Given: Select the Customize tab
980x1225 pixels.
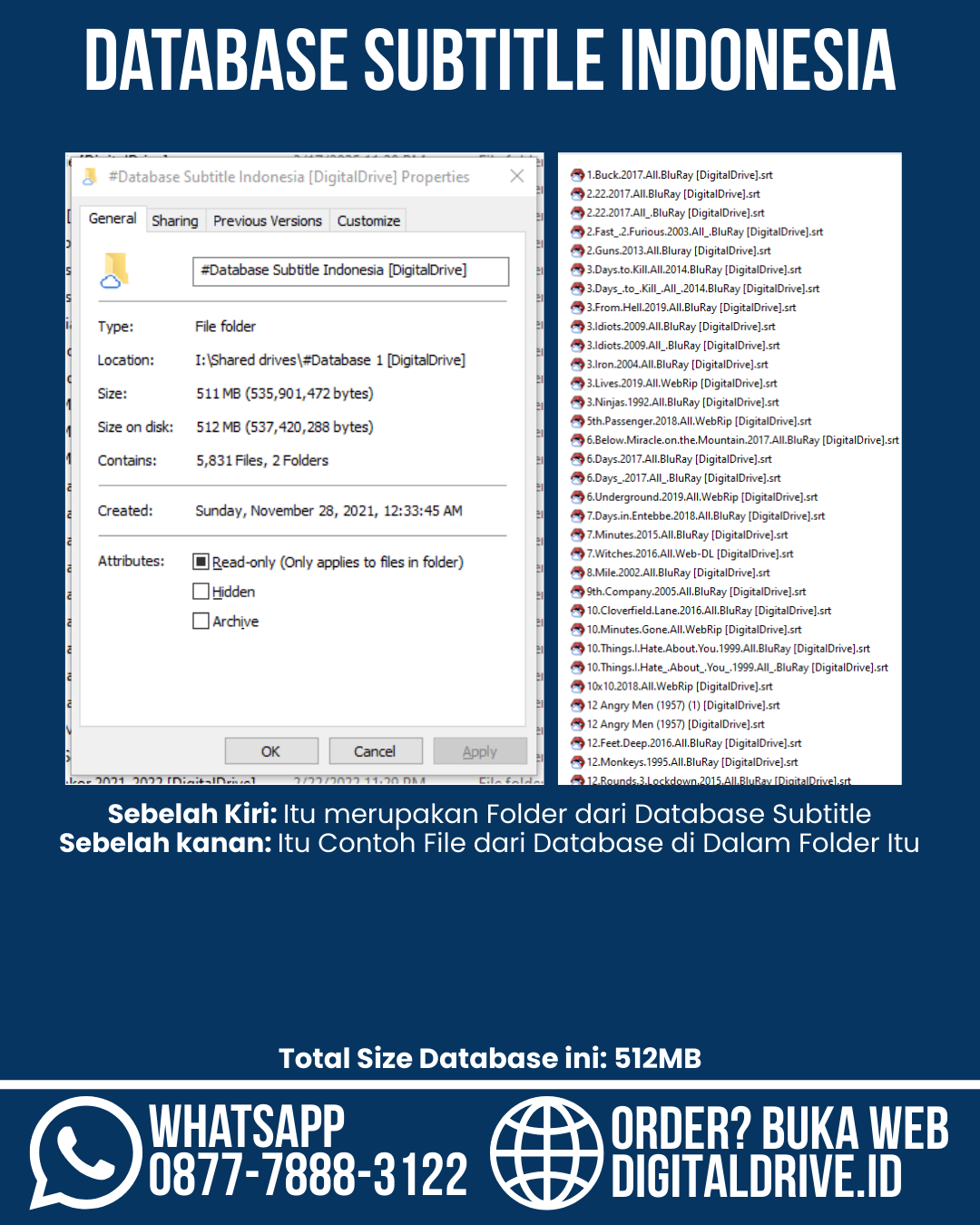Looking at the screenshot, I should pyautogui.click(x=368, y=220).
